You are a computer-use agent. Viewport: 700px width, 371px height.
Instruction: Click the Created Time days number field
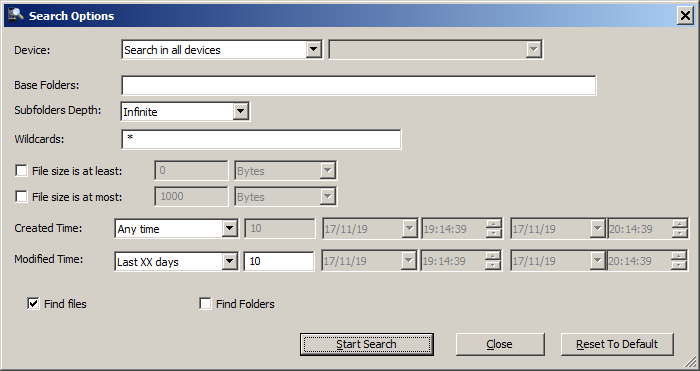[280, 229]
